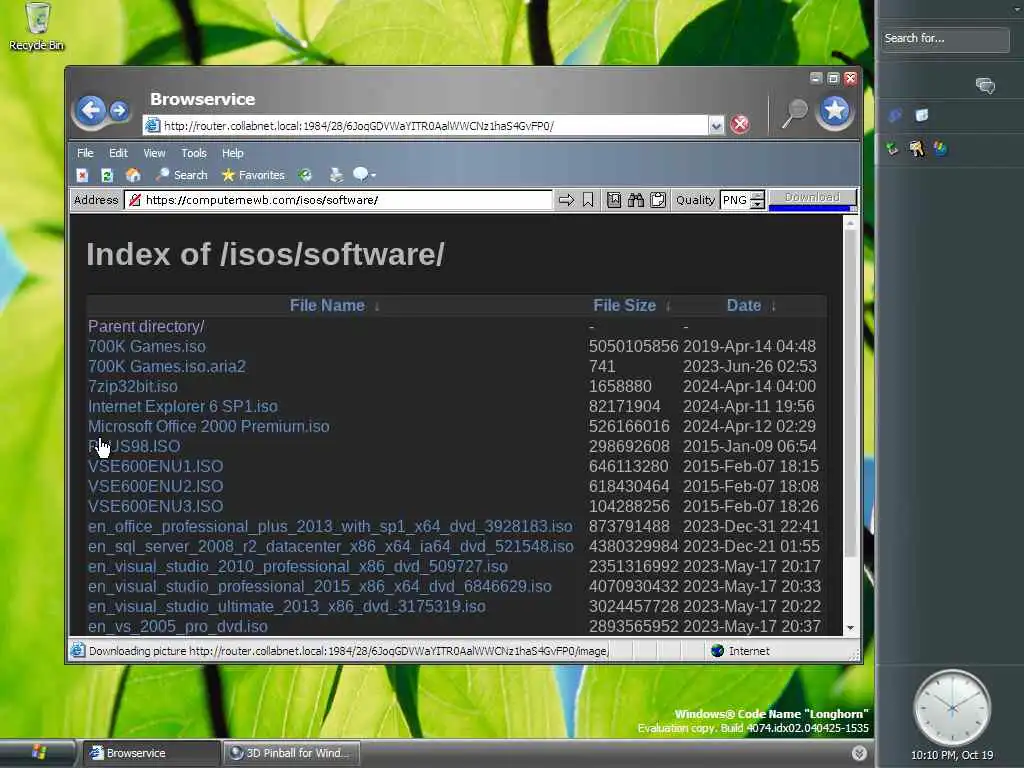
Task: Click the Windows Start button
Action: click(38, 753)
